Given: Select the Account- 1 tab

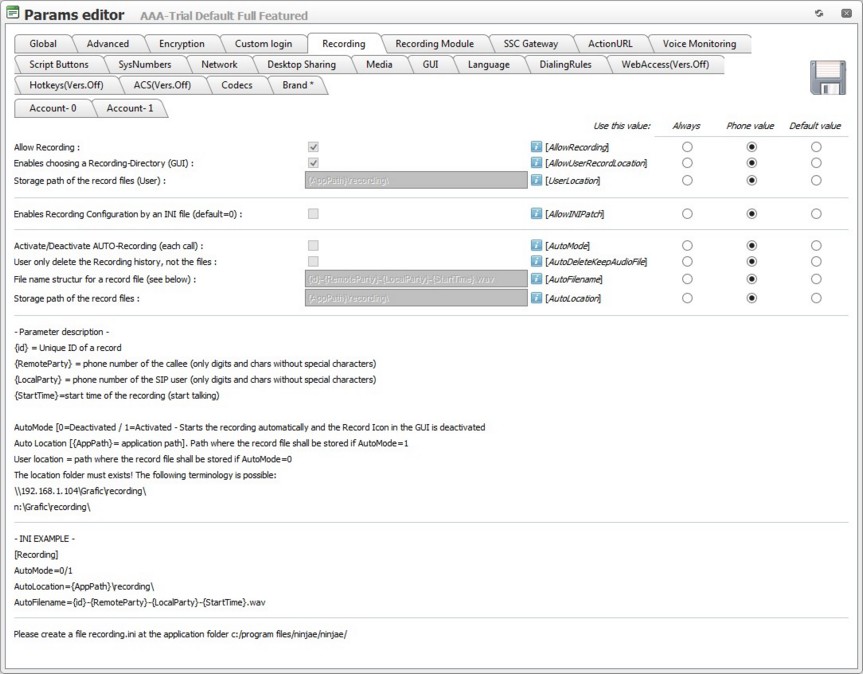Looking at the screenshot, I should click(130, 108).
